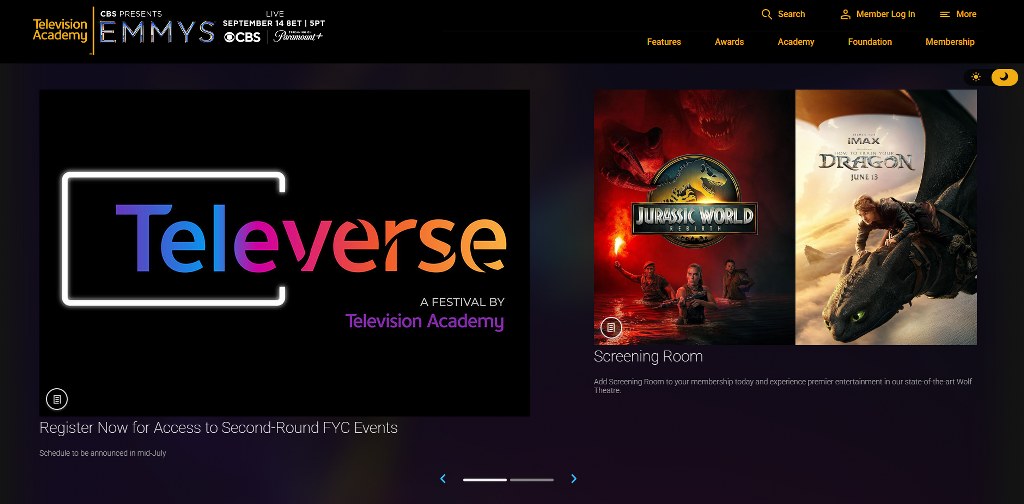Switch to light mode sun icon
The width and height of the screenshot is (1024, 504).
coord(976,77)
